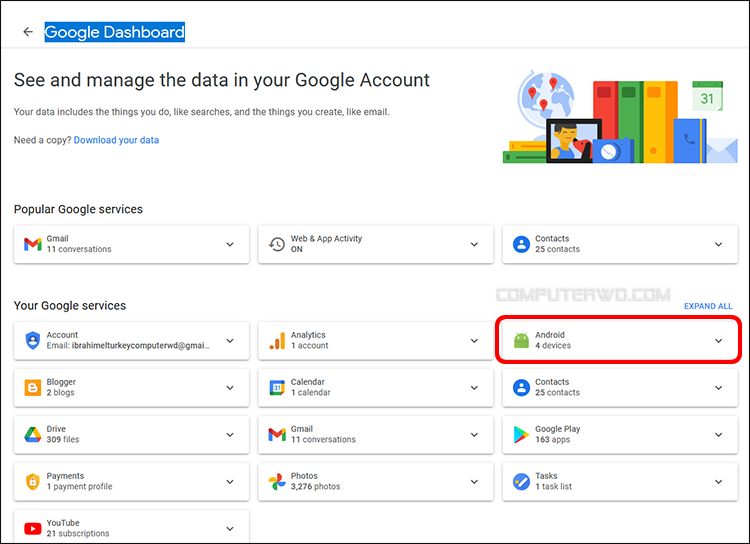Screen dimensions: 750x544
Task: Click the '1 calendar' text
Action: point(310,392)
